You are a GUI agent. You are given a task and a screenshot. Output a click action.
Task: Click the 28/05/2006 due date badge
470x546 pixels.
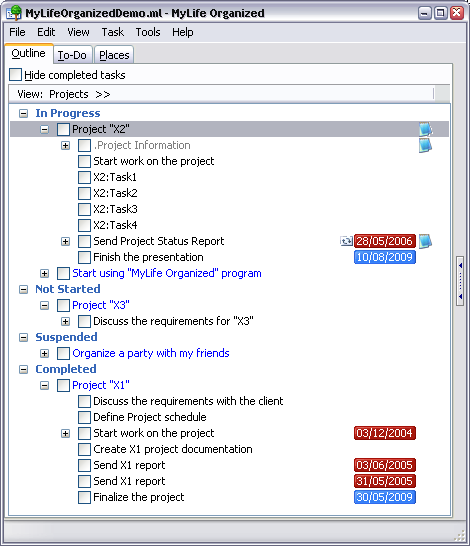(x=385, y=241)
